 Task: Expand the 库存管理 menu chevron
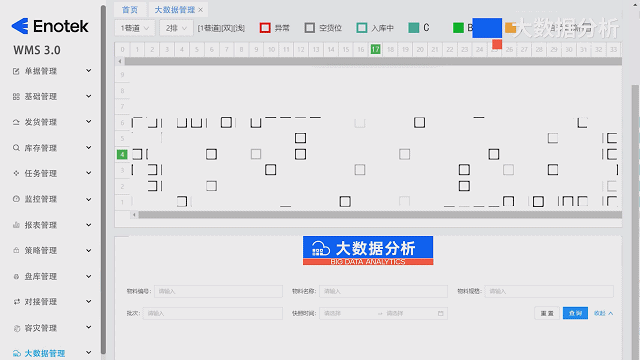(x=89, y=147)
